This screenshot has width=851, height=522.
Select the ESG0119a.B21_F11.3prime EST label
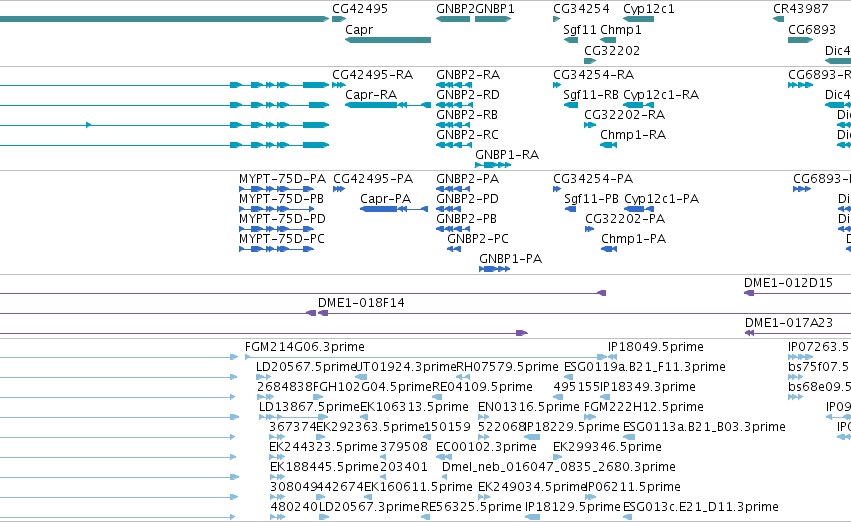tap(645, 367)
